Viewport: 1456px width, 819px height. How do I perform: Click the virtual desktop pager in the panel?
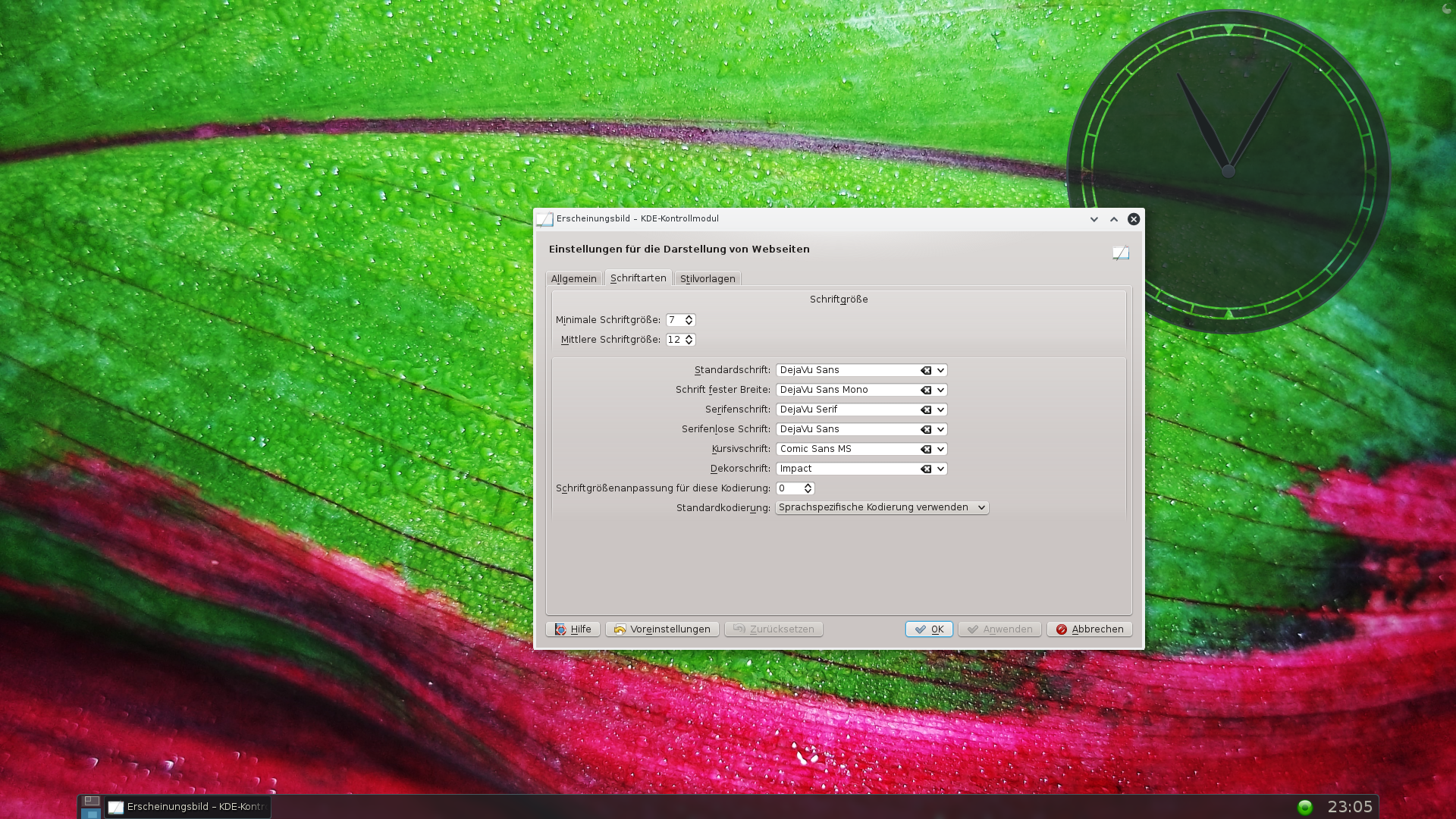point(91,807)
